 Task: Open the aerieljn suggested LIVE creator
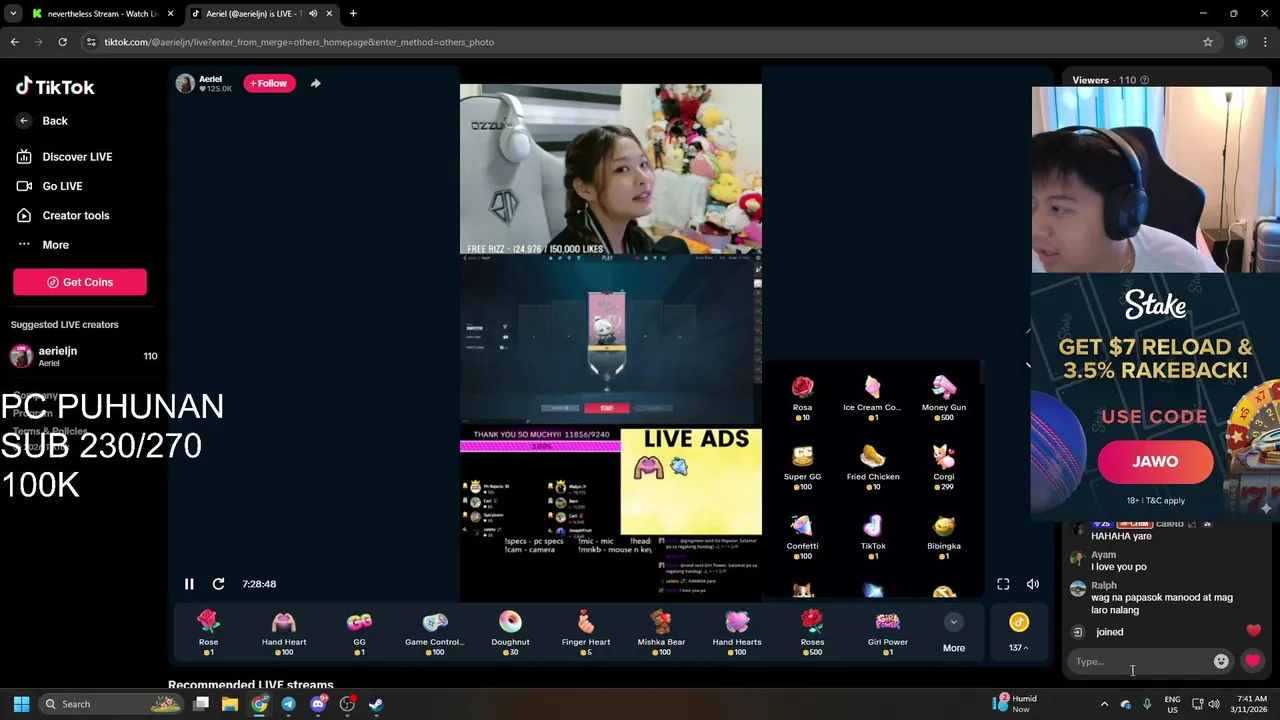82,356
